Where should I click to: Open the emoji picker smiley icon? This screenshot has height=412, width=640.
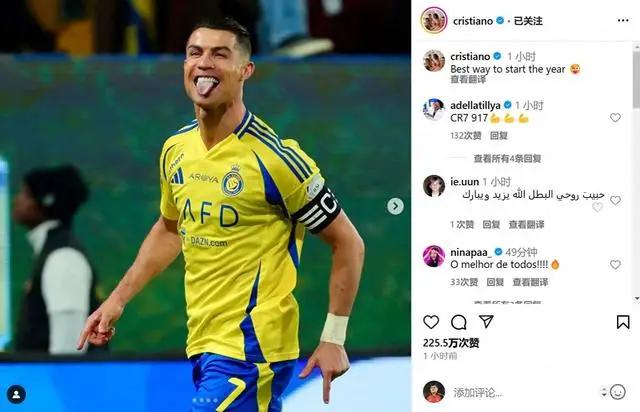pyautogui.click(x=618, y=392)
